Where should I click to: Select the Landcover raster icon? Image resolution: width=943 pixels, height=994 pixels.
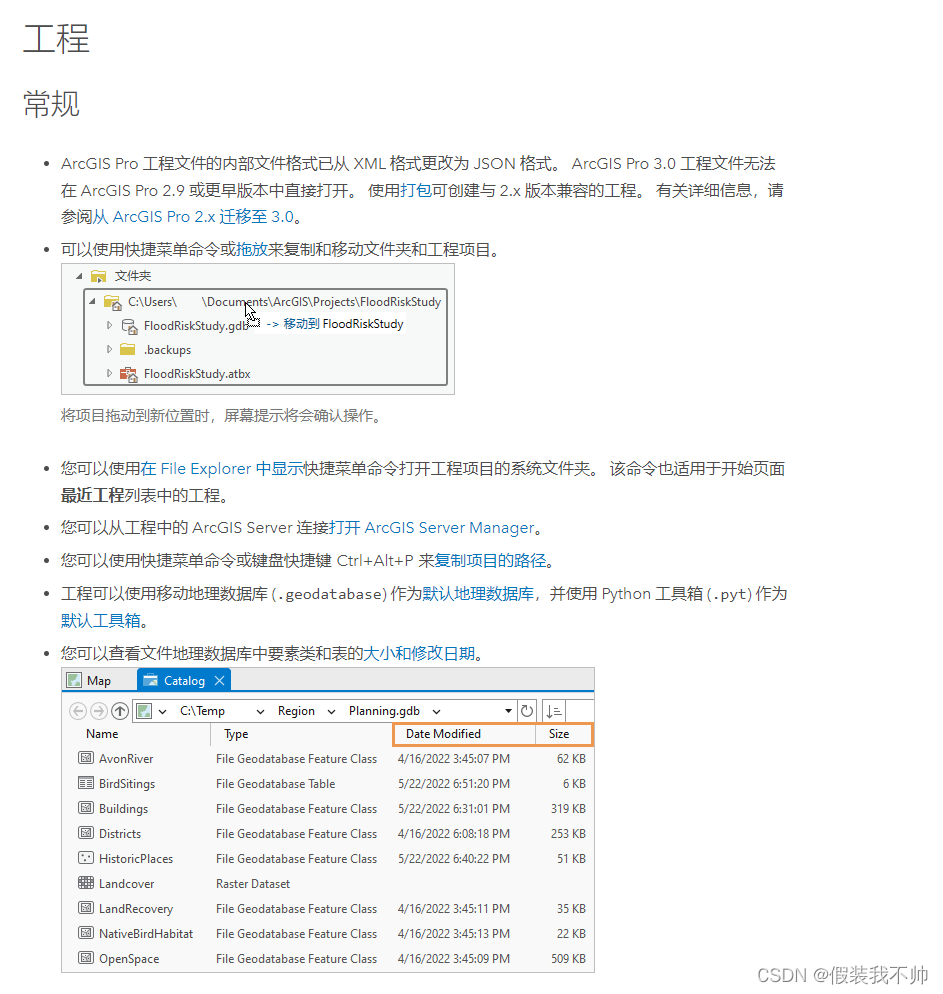tap(86, 882)
